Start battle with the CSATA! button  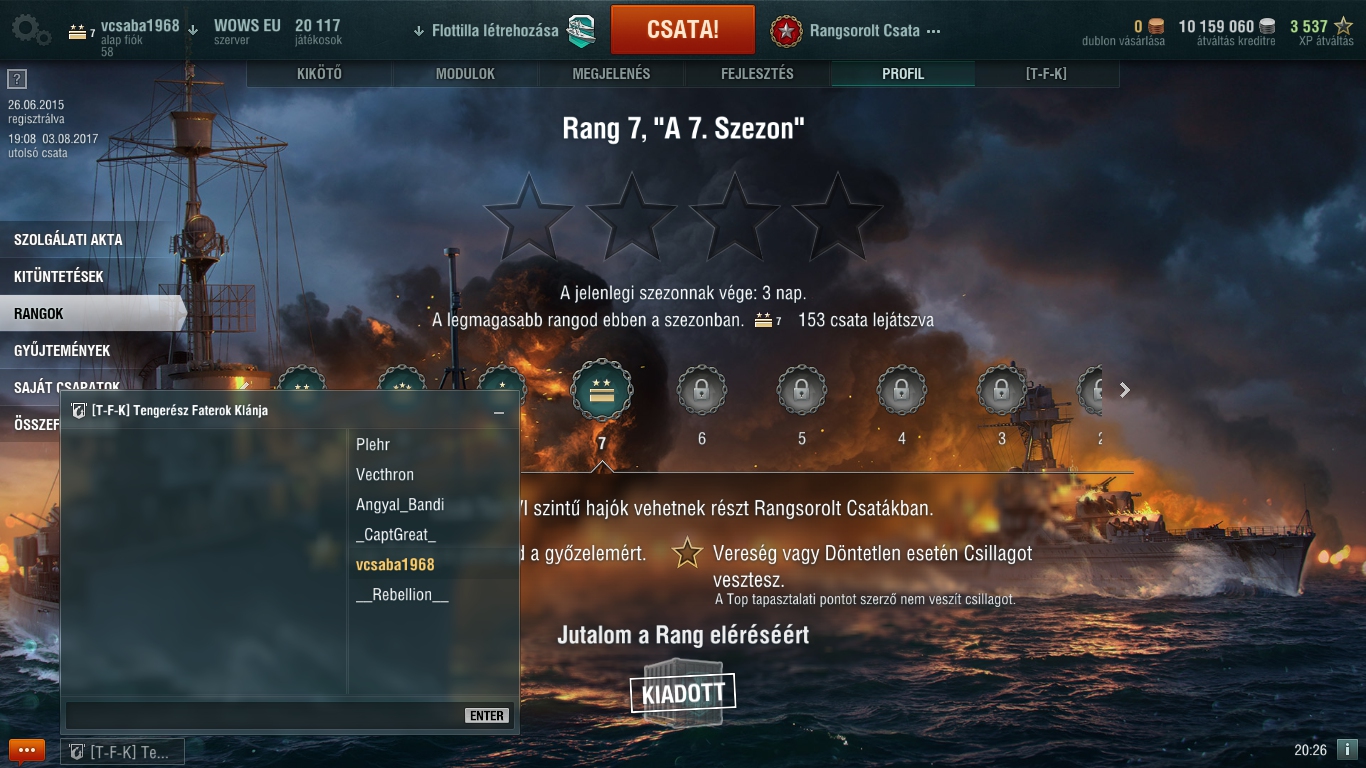click(683, 29)
